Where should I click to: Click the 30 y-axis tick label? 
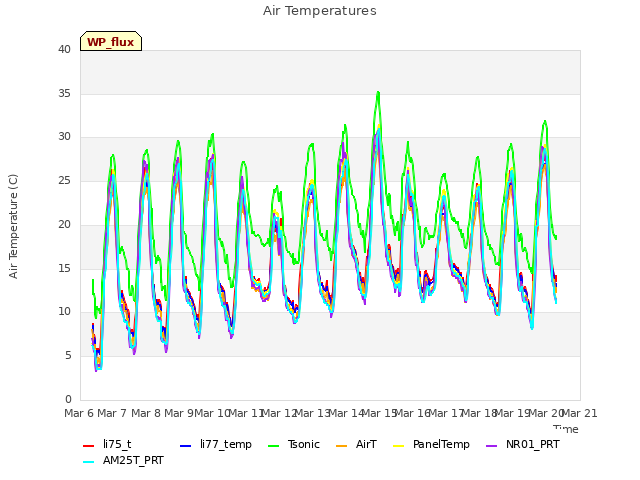pos(64,137)
